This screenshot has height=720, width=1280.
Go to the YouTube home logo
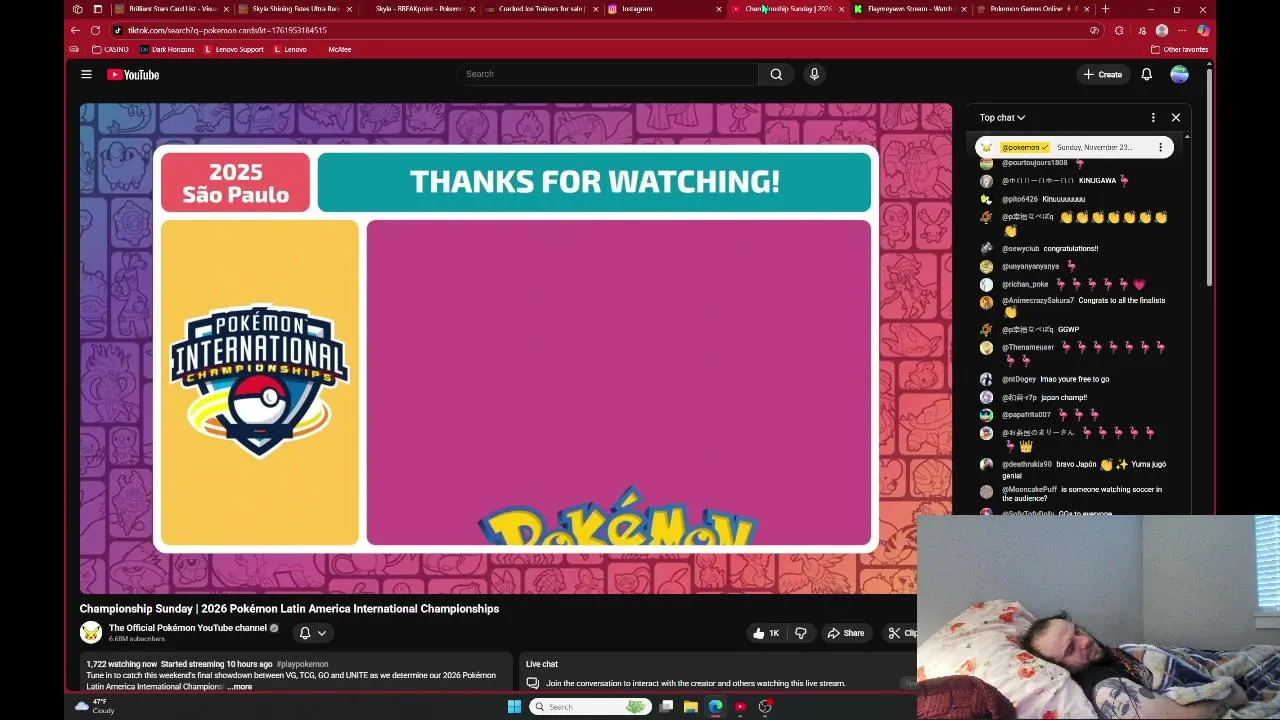[133, 74]
